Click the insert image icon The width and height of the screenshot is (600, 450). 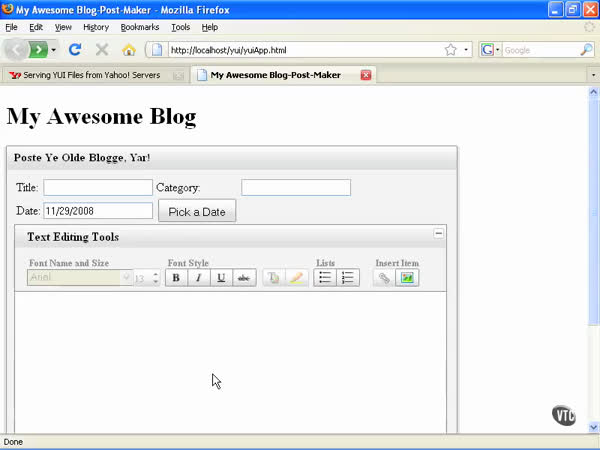click(x=407, y=278)
